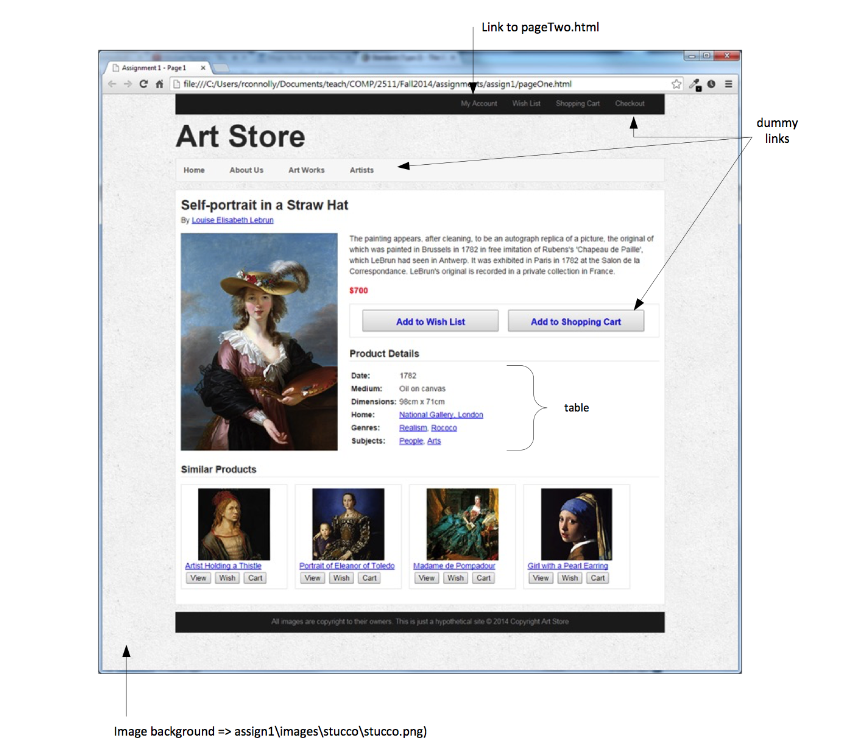Click the dark clock extension icon
The height and width of the screenshot is (744, 843).
click(x=711, y=85)
